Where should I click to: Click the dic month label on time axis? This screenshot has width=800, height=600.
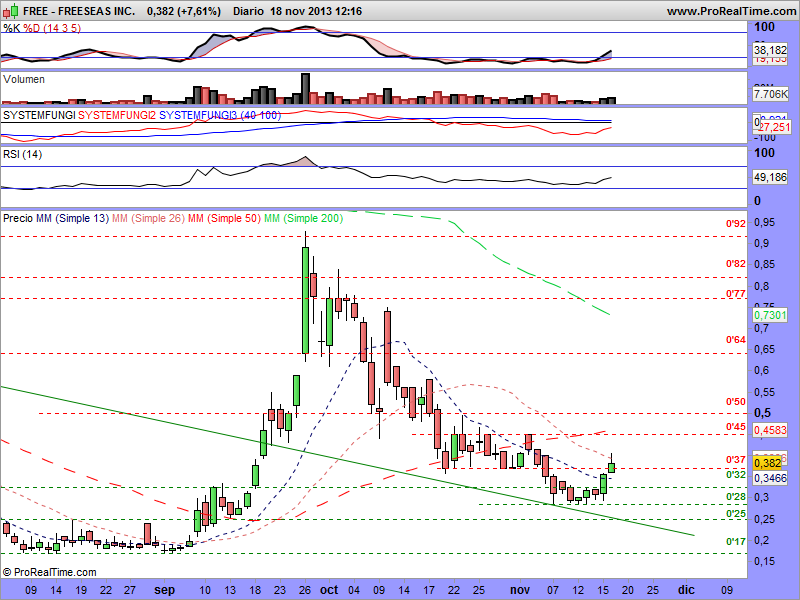(686, 590)
